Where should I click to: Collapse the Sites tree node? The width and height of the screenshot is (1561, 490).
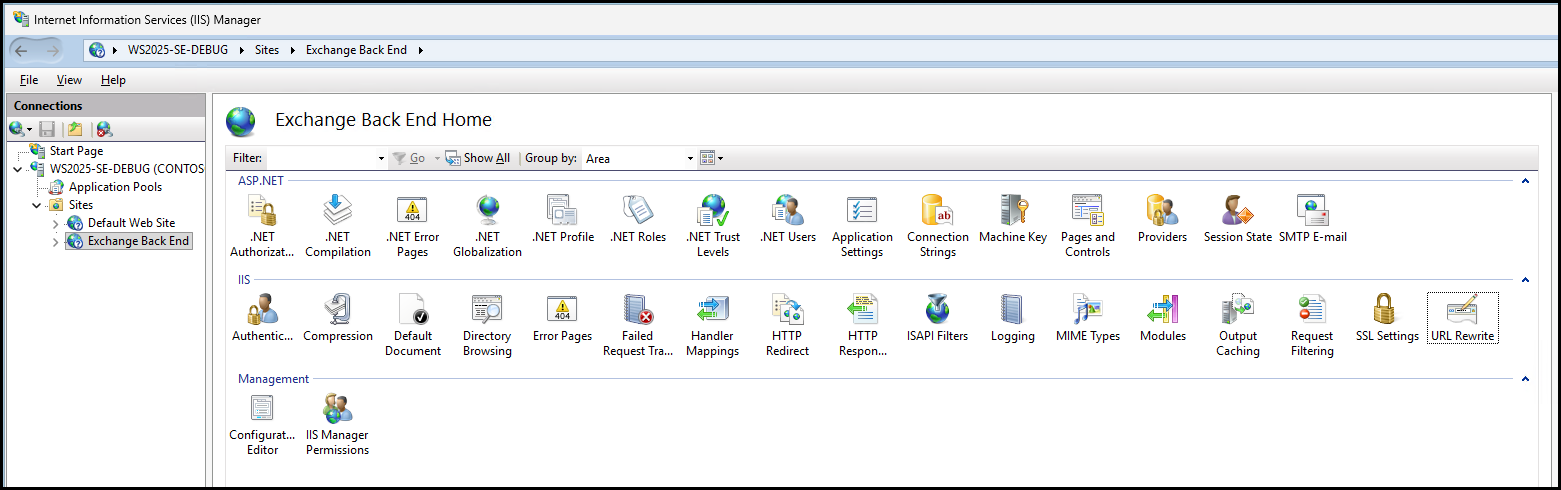[37, 205]
